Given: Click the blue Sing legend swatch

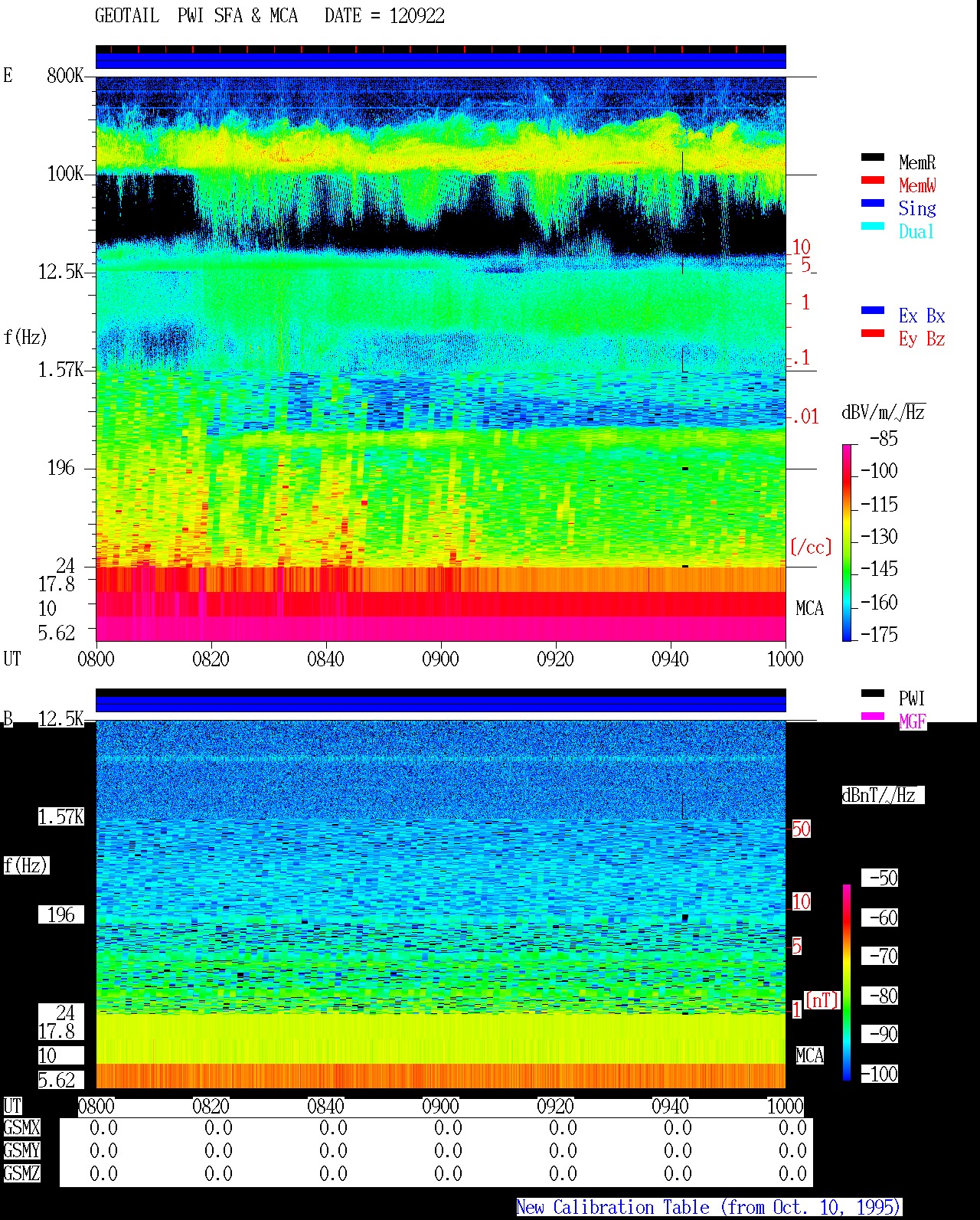Looking at the screenshot, I should click(873, 203).
